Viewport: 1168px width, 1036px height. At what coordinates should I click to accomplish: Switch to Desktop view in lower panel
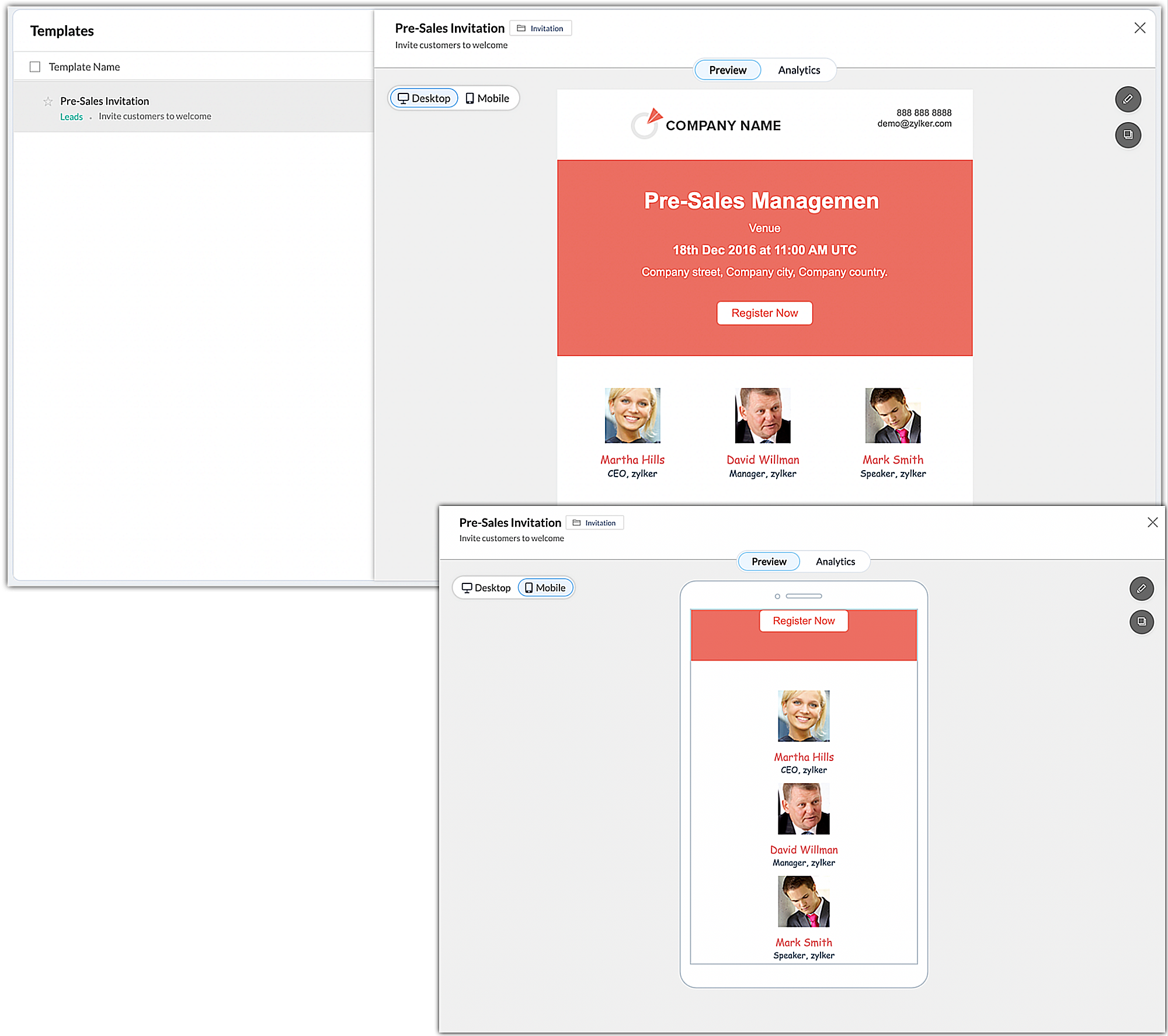[486, 588]
